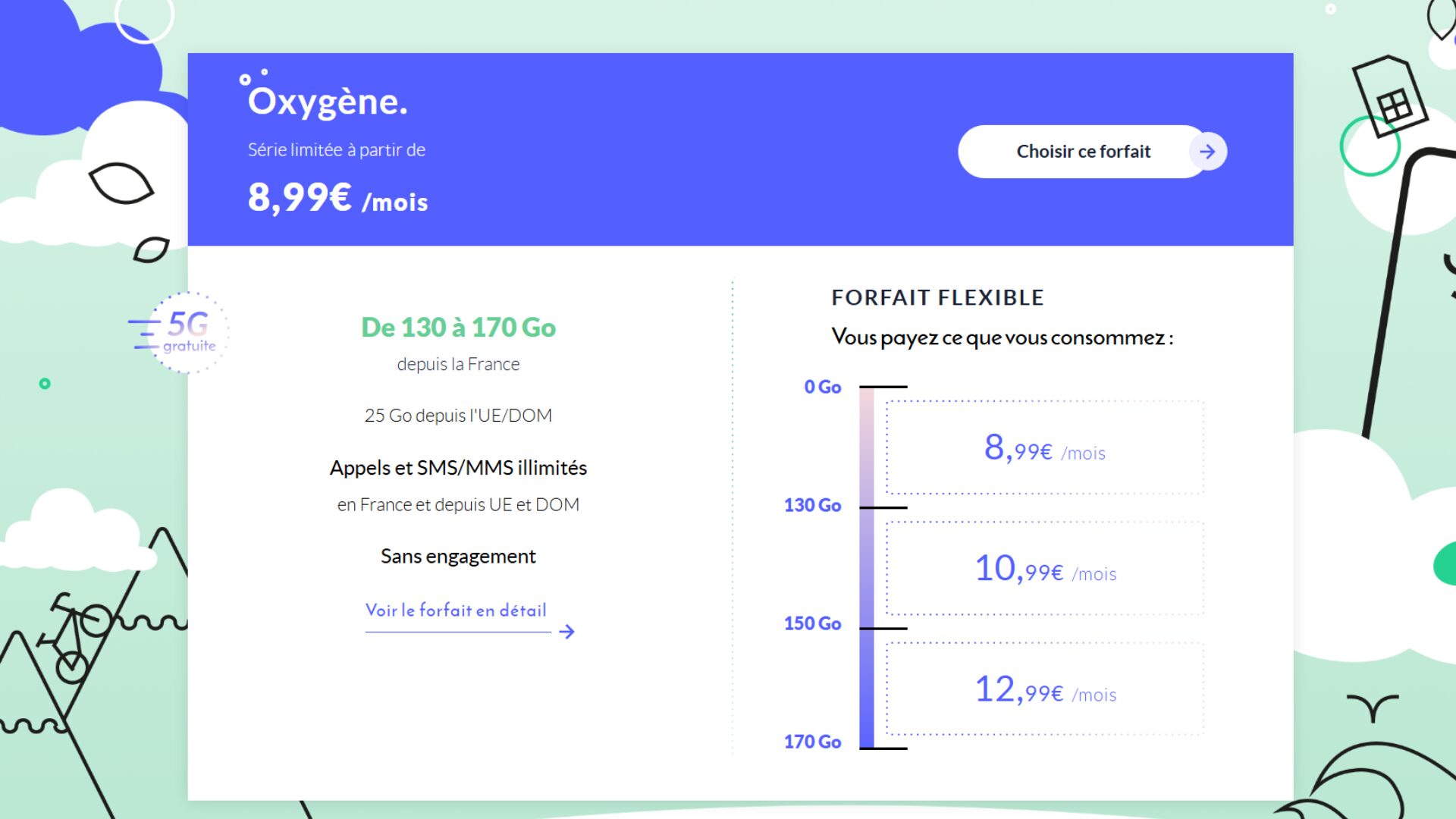Image resolution: width=1456 pixels, height=819 pixels.
Task: Click the Choisir ce forfait button
Action: tap(1082, 152)
